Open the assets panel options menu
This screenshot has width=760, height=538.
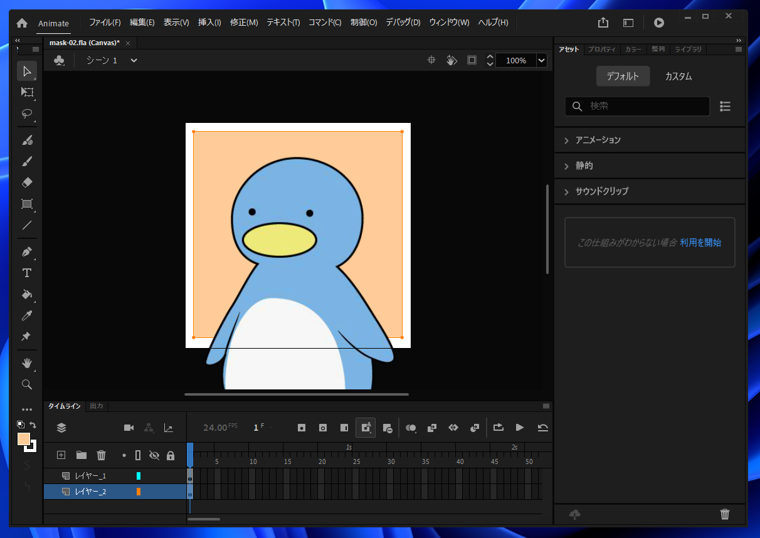tap(739, 49)
